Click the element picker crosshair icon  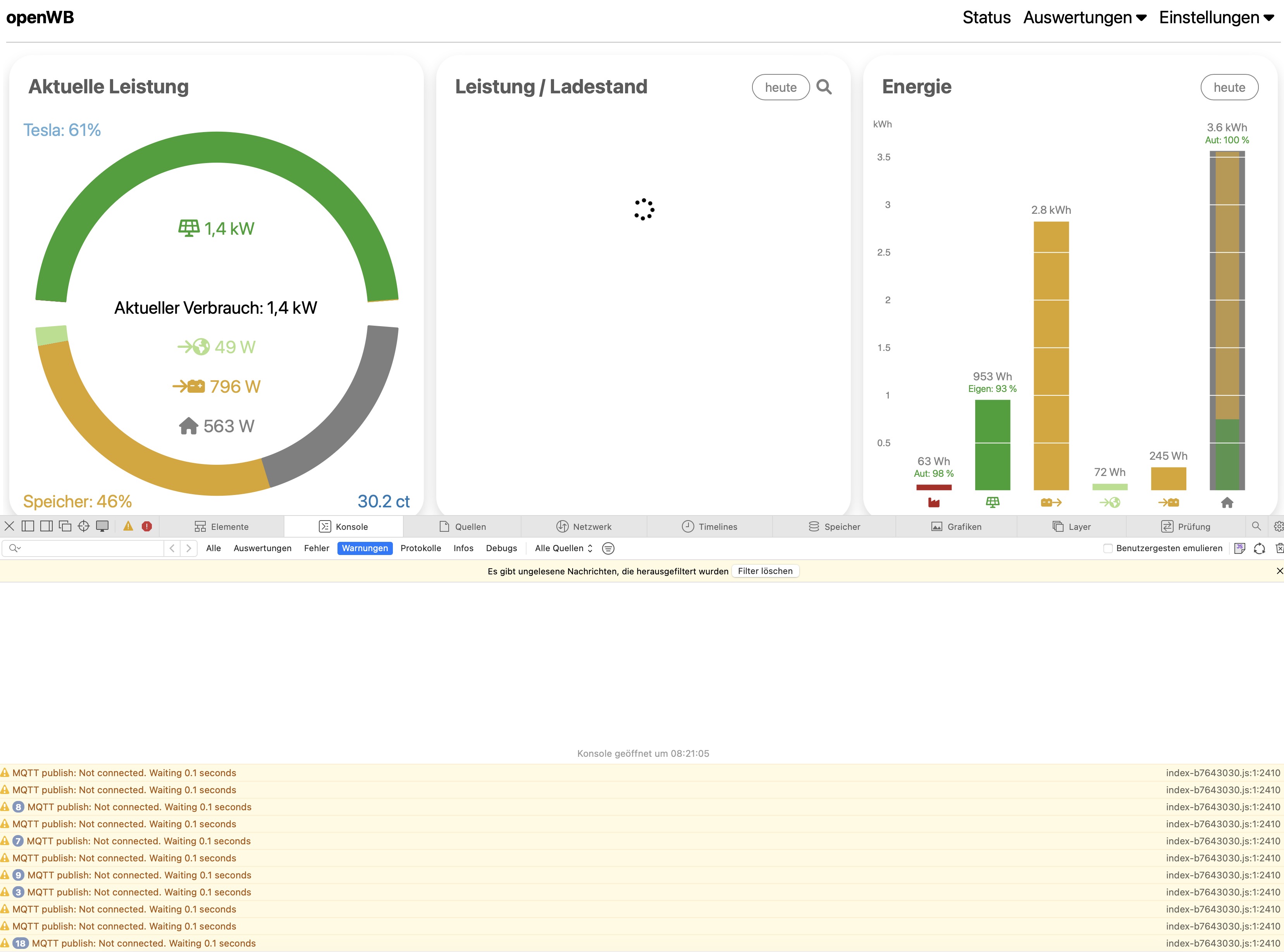tap(84, 526)
